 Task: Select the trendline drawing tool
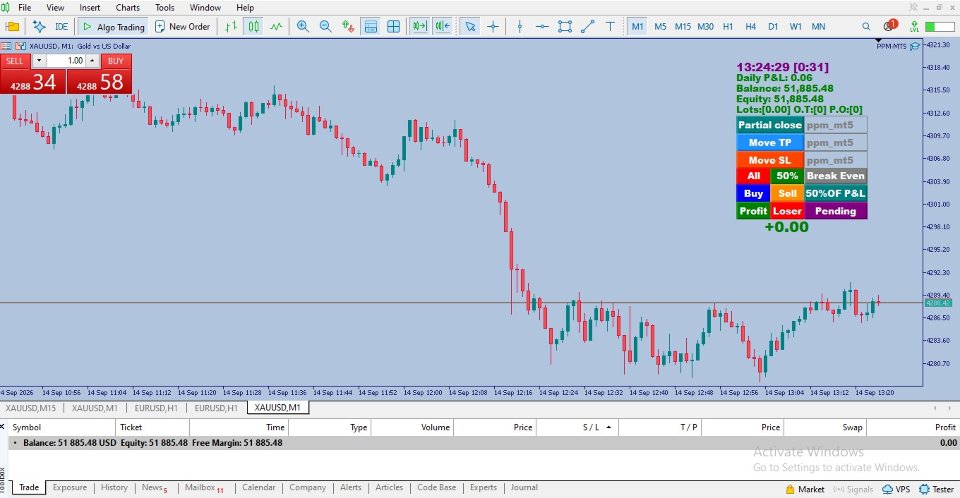(588, 26)
